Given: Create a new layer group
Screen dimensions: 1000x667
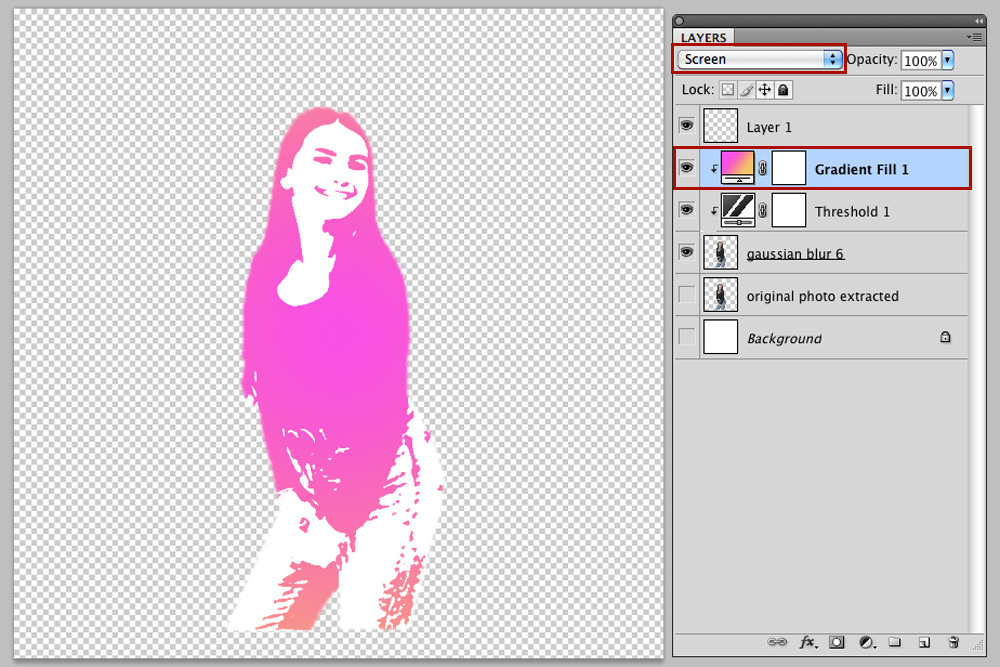Looking at the screenshot, I should [x=895, y=642].
